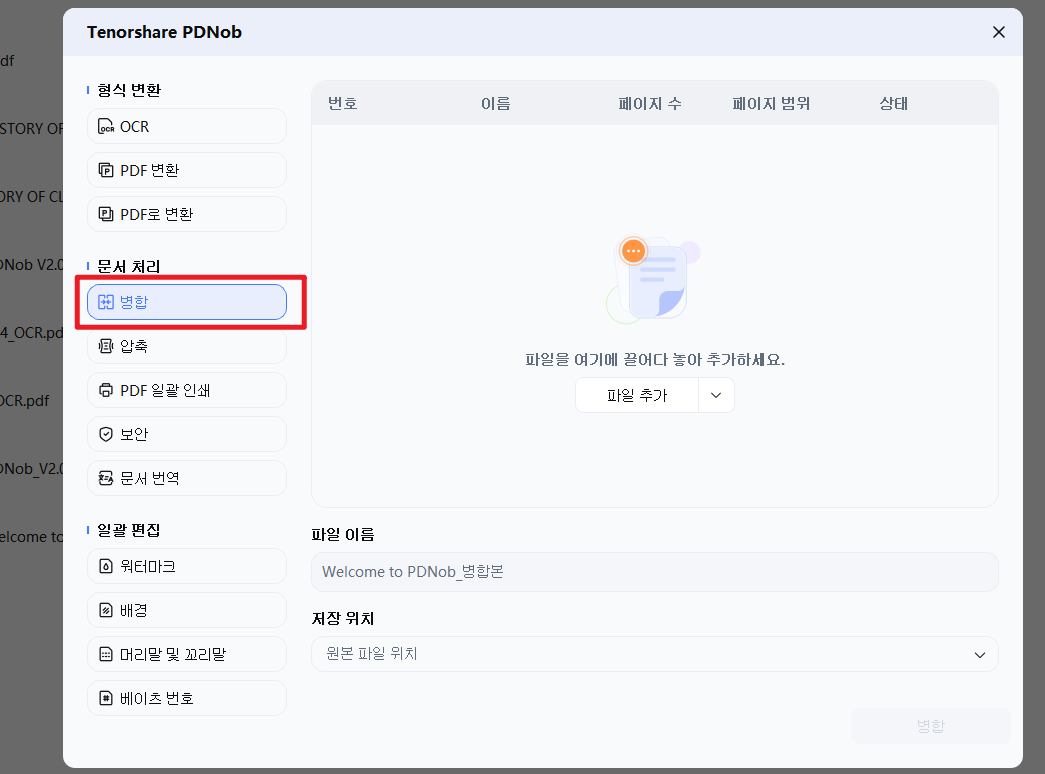The height and width of the screenshot is (774, 1045).
Task: Click the 문서 번역 translate icon
Action: [x=106, y=478]
